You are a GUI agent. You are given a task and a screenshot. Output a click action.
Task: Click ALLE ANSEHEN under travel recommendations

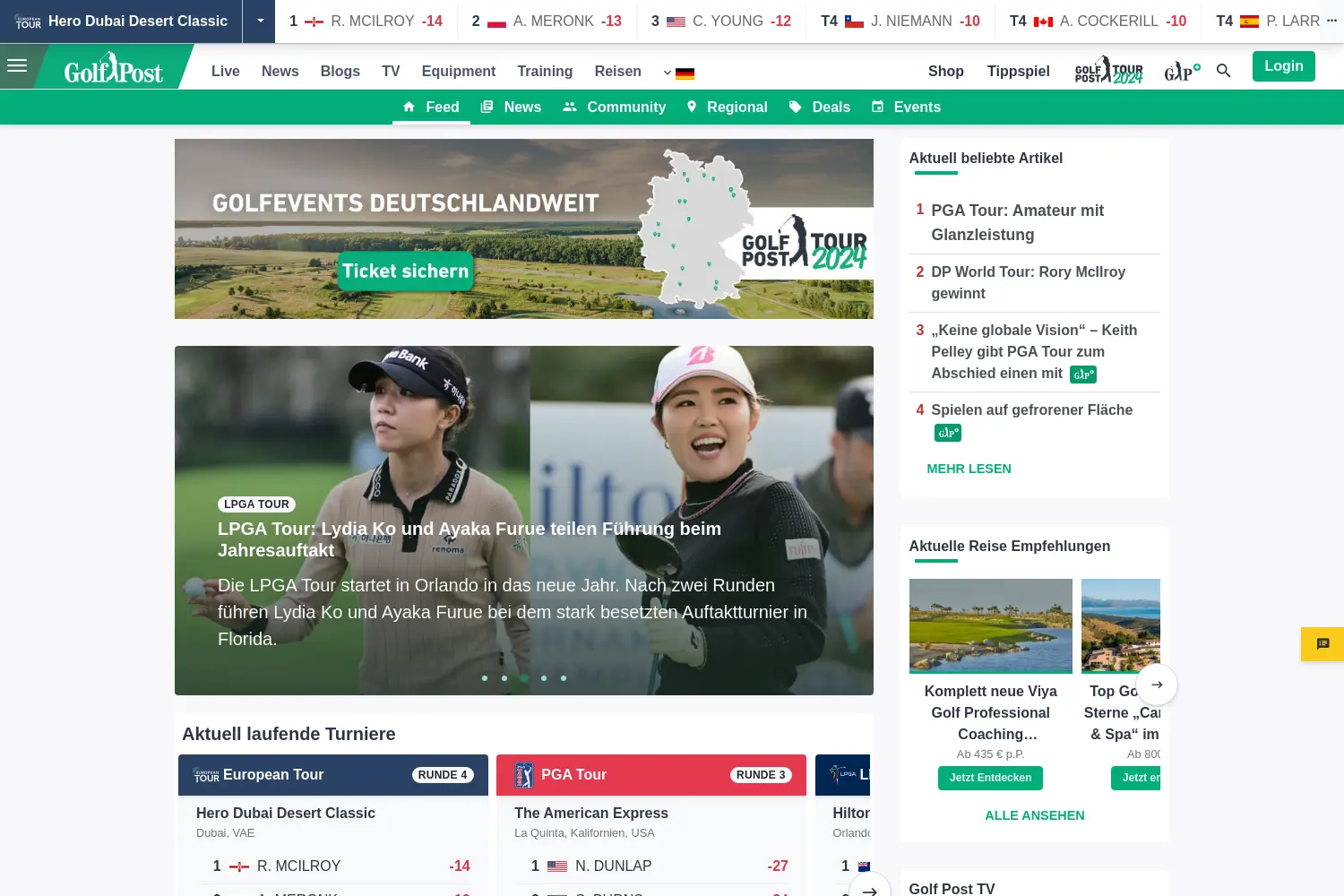click(x=1035, y=815)
